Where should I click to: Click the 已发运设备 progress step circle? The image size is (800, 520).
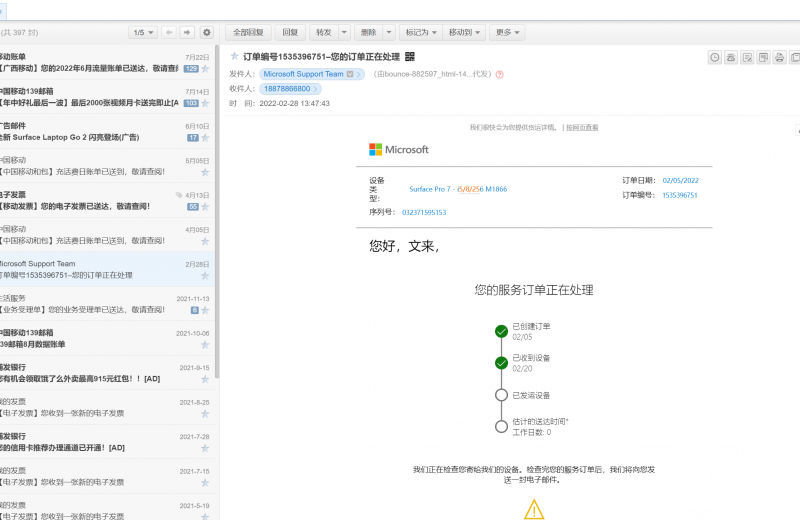pos(502,395)
